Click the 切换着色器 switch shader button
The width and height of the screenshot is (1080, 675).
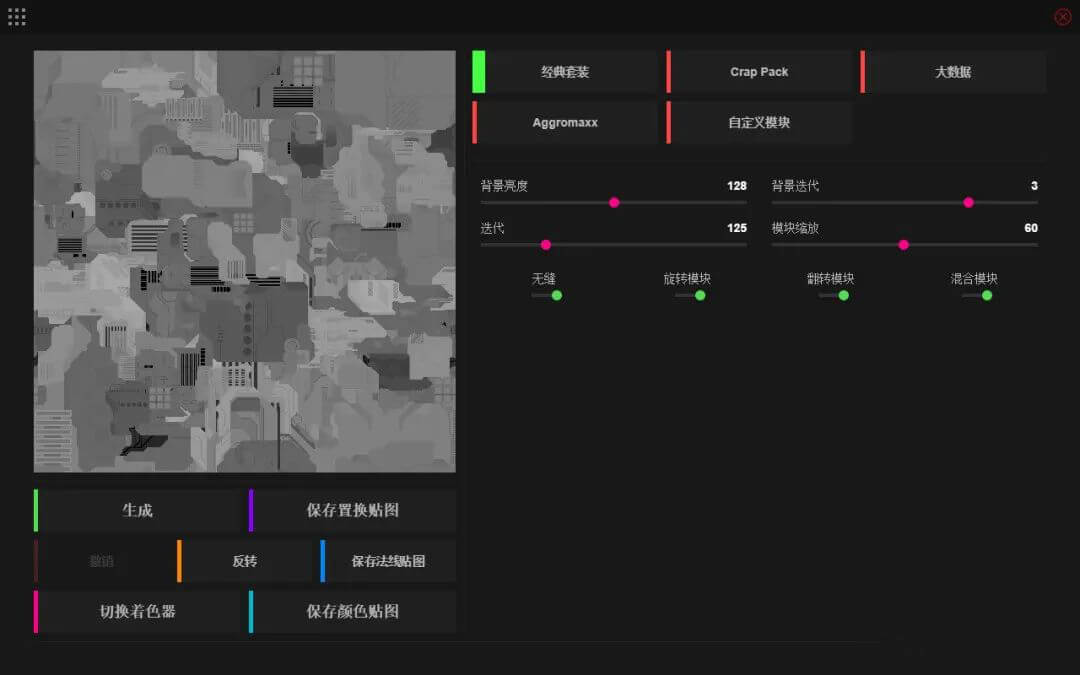[137, 611]
